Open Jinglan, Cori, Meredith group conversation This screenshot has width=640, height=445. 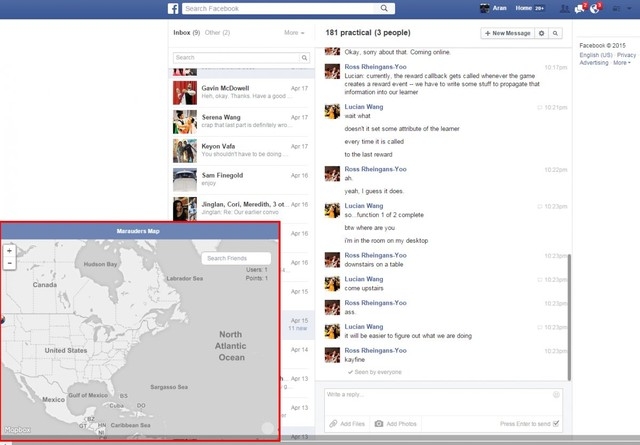click(x=241, y=209)
